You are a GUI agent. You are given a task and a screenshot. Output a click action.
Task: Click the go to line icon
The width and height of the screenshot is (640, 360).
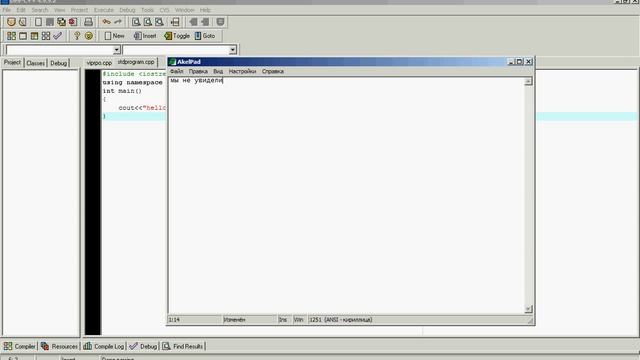tap(175, 22)
